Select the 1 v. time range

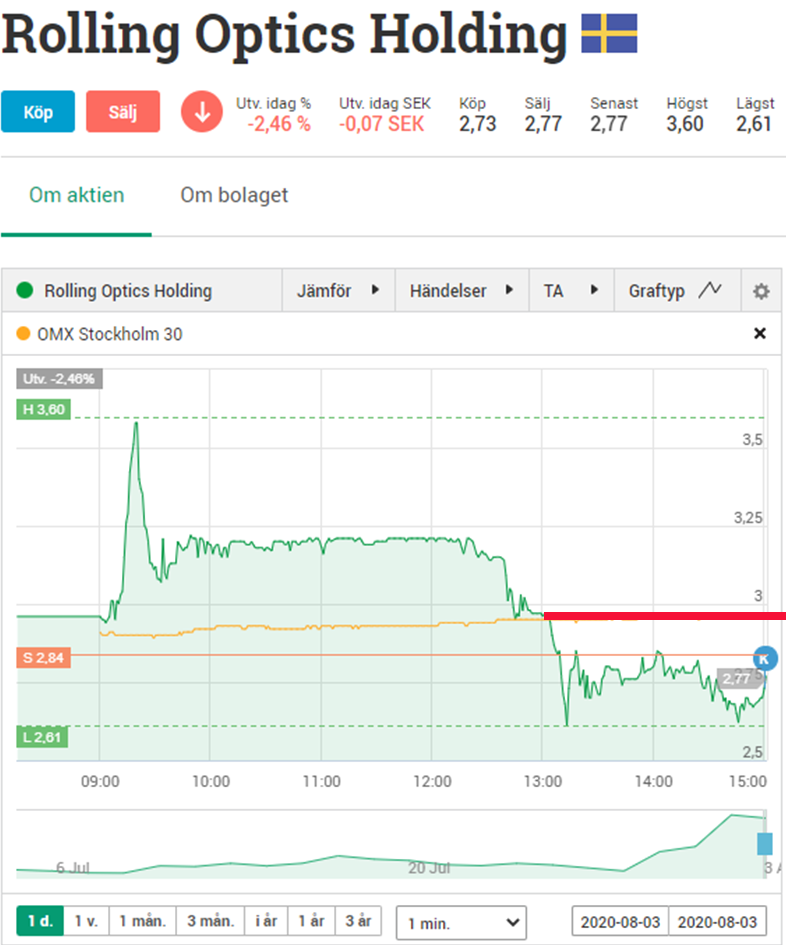(86, 921)
